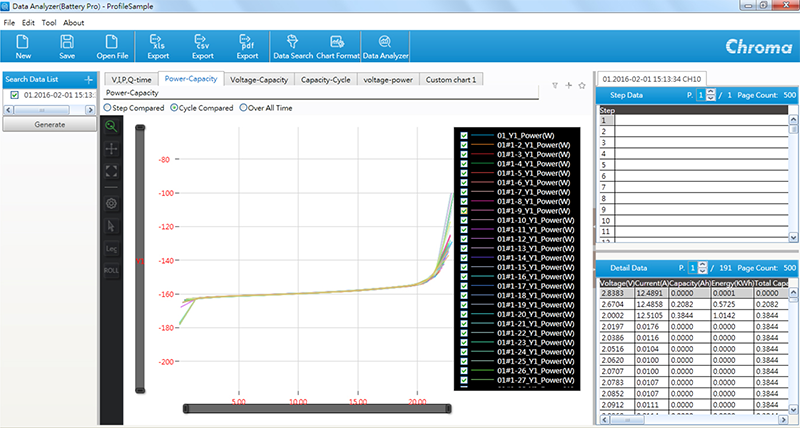Toggle the 01.2016-02-01 data list checkbox
The height and width of the screenshot is (428, 800).
[x=14, y=95]
